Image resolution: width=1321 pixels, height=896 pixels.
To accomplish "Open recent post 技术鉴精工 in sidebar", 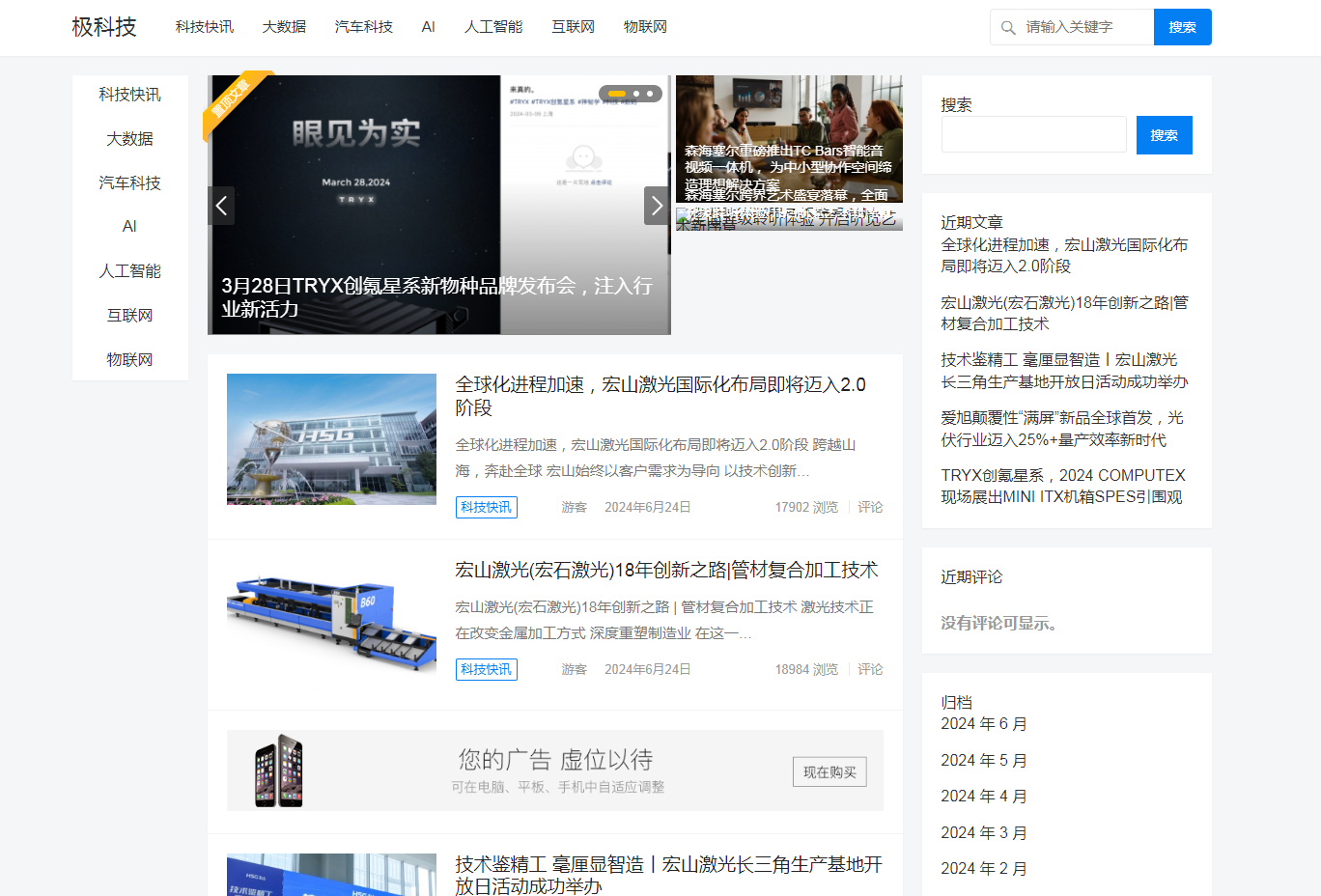I will tap(1065, 371).
